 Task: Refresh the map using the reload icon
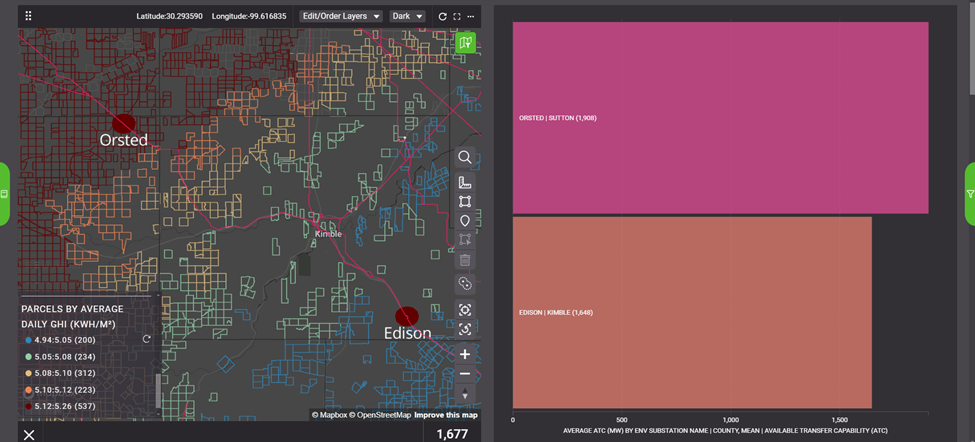coord(442,17)
